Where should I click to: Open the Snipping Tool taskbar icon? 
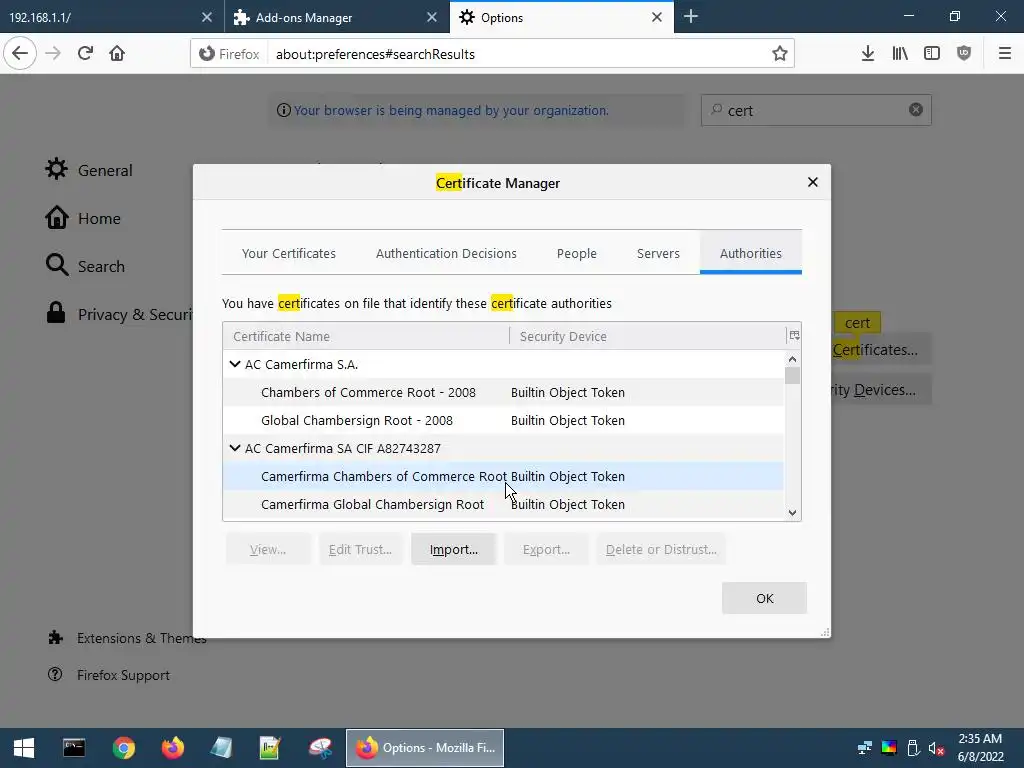(320, 748)
